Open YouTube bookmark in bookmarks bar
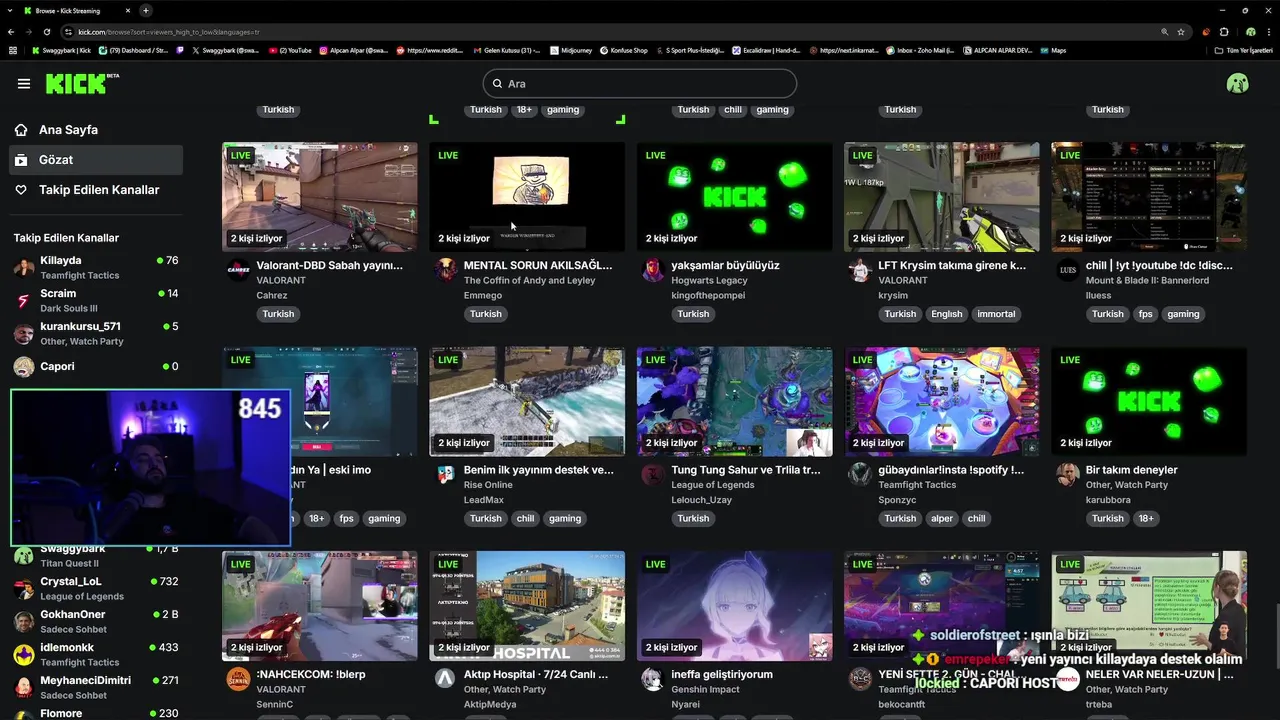 [290, 50]
